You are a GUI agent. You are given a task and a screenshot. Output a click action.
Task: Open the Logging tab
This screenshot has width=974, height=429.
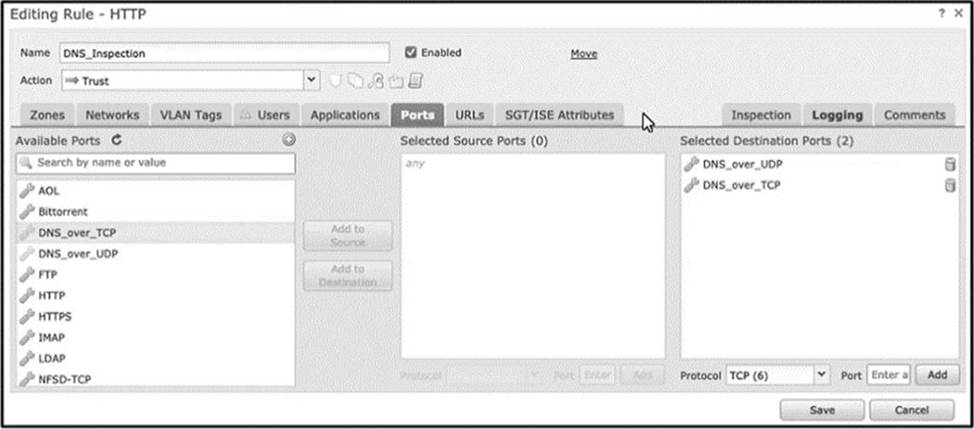pyautogui.click(x=838, y=115)
